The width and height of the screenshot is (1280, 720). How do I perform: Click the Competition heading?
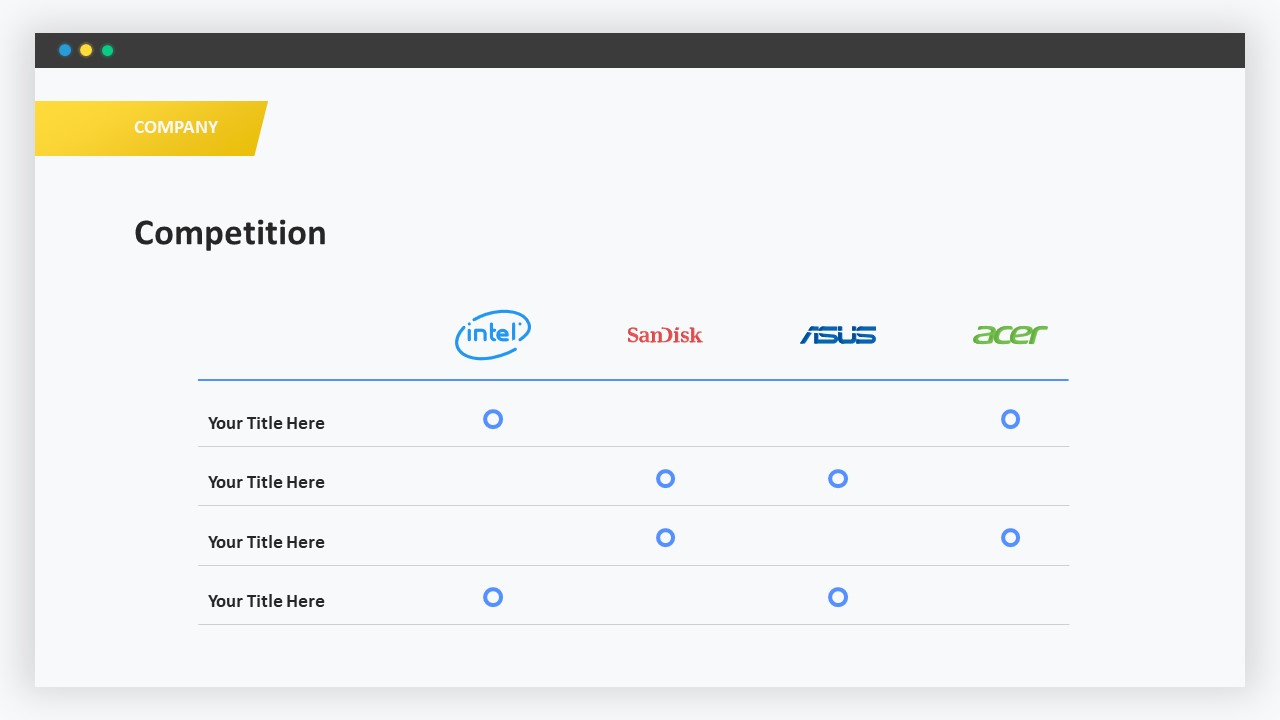coord(230,233)
